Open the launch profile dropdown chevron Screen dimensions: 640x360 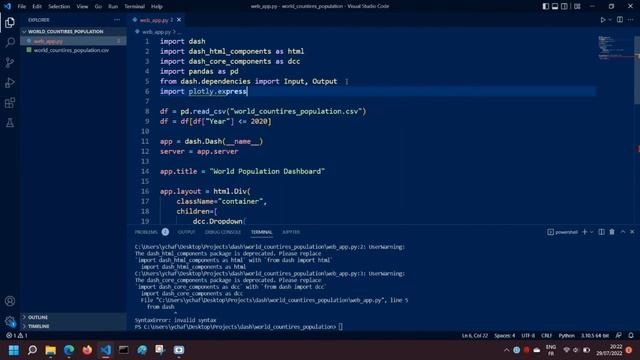tap(592, 232)
